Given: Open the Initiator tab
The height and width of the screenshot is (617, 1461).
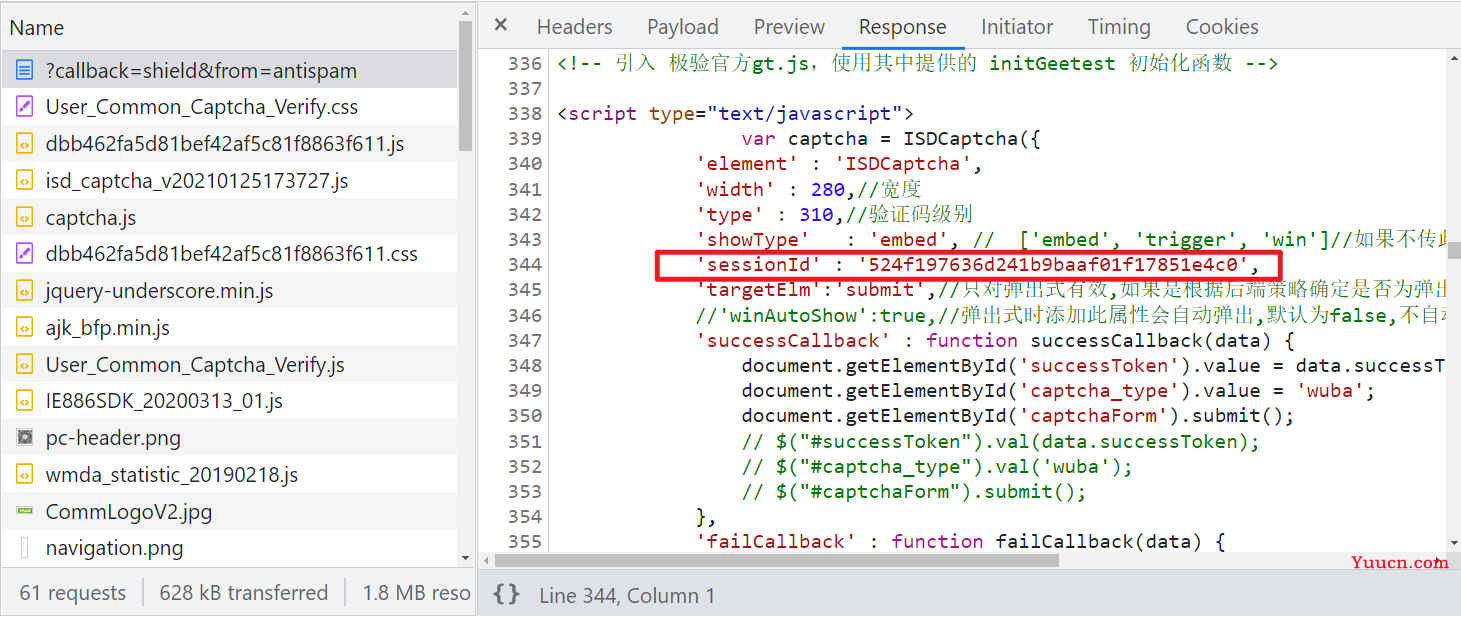Looking at the screenshot, I should [1017, 27].
